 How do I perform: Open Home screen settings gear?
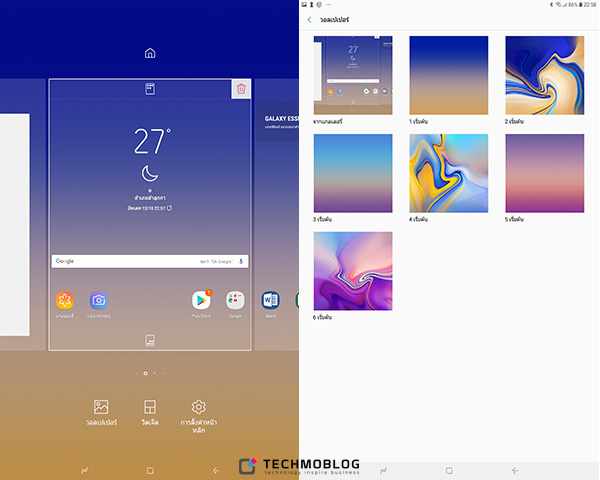pyautogui.click(x=199, y=416)
